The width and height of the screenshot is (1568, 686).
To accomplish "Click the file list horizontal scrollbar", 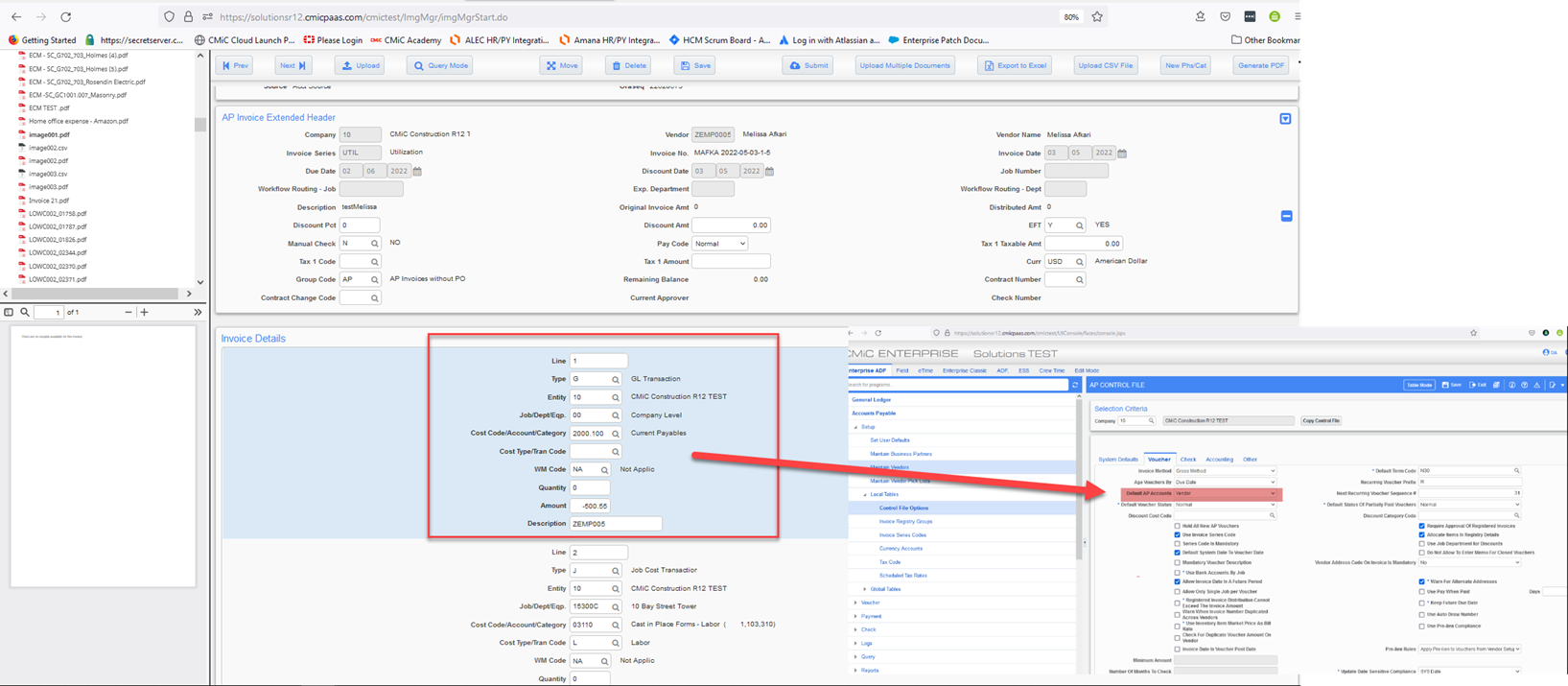I will click(97, 294).
